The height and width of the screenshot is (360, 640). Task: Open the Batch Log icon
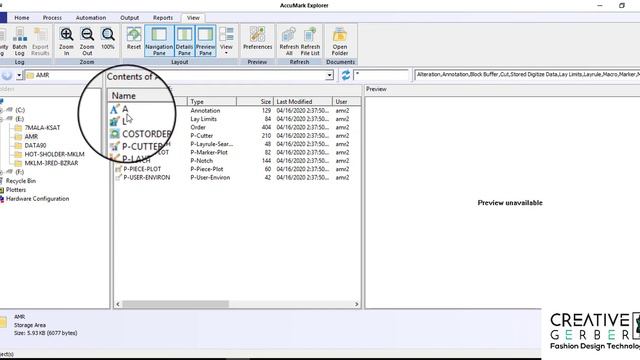tap(20, 35)
